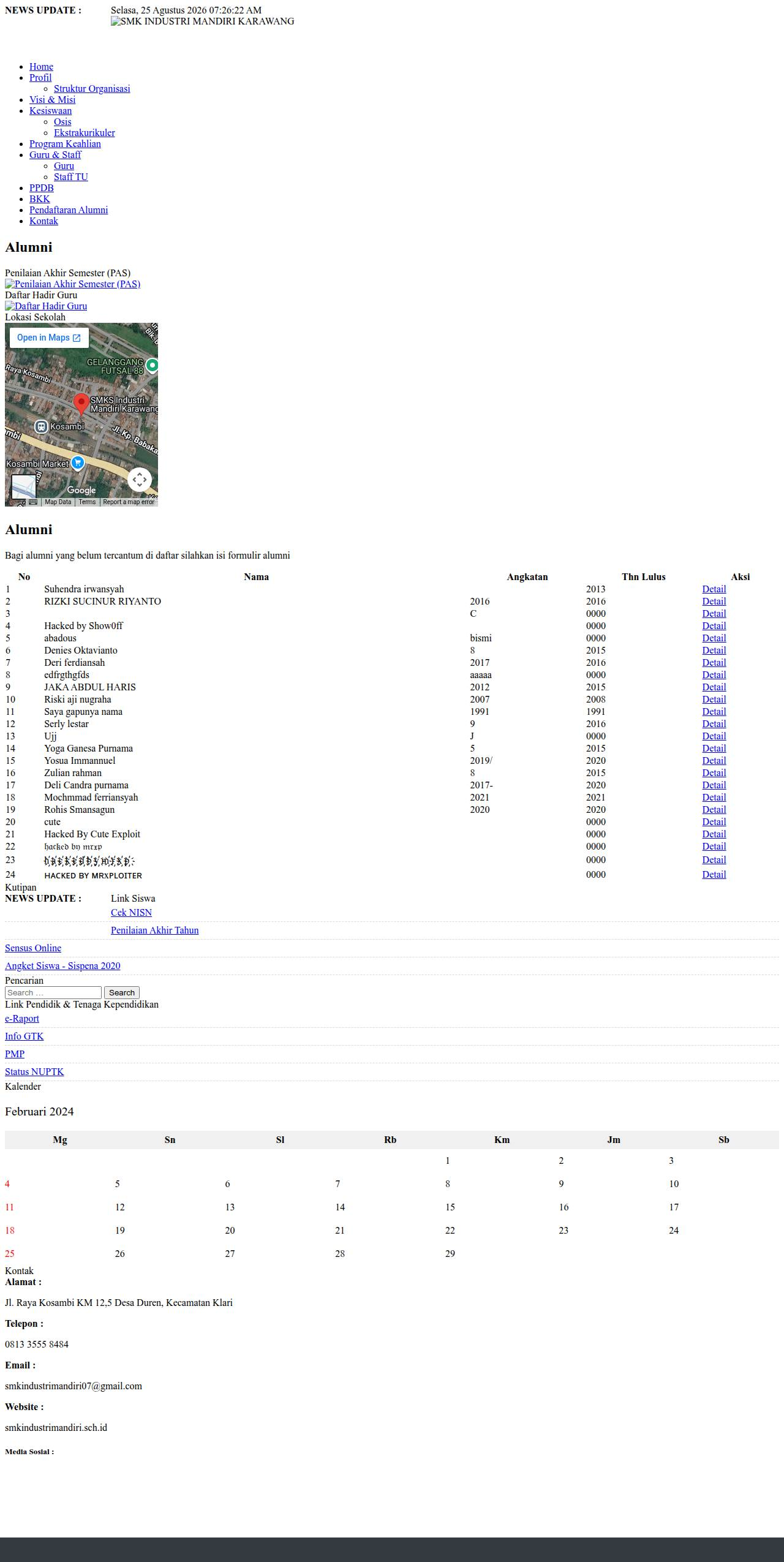Focus the Search text field
This screenshot has height=1562, width=784.
tap(53, 993)
